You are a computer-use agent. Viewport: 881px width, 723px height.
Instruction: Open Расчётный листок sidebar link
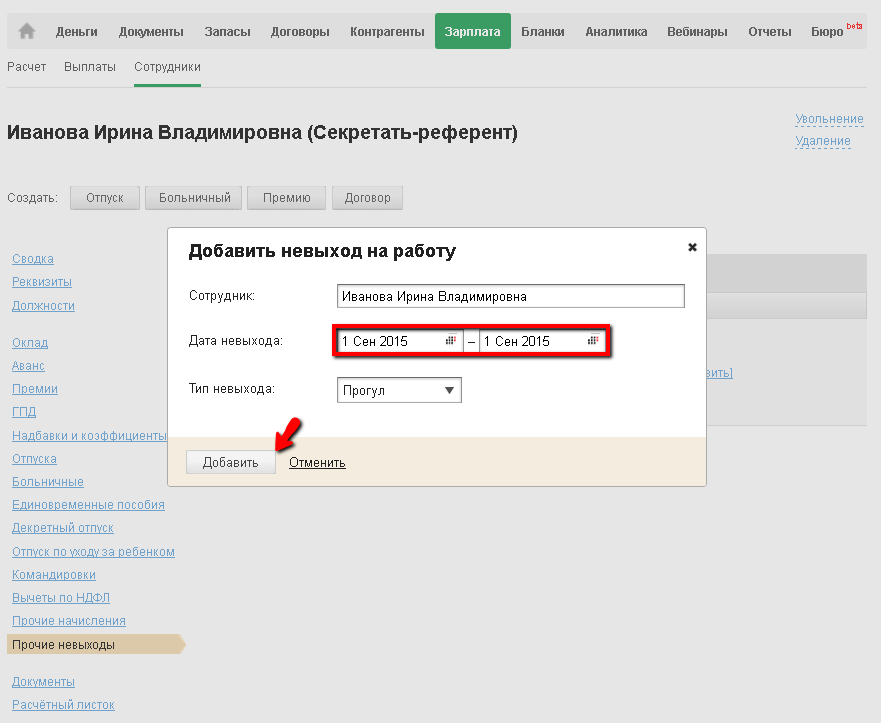(x=63, y=705)
